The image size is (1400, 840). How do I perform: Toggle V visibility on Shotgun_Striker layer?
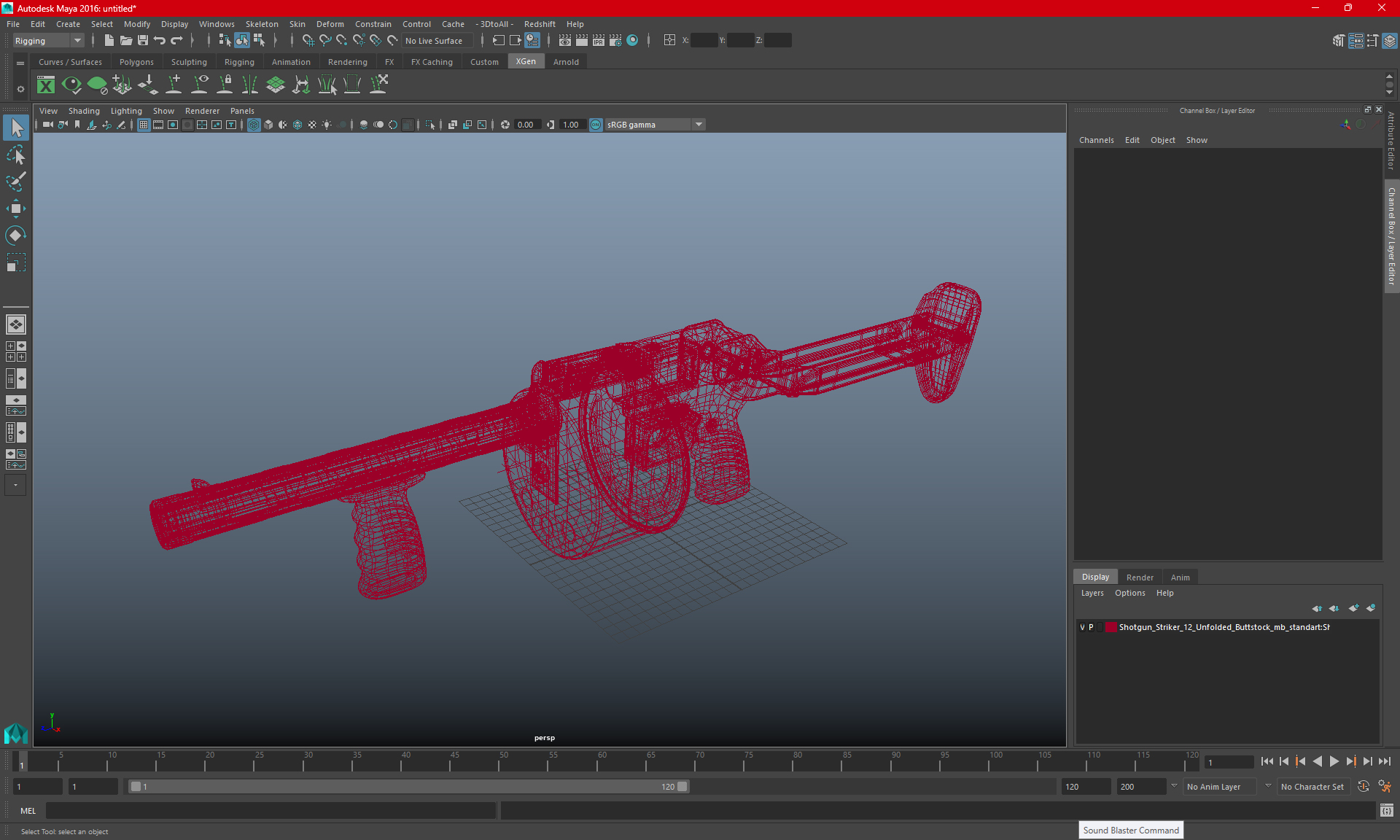click(1082, 627)
